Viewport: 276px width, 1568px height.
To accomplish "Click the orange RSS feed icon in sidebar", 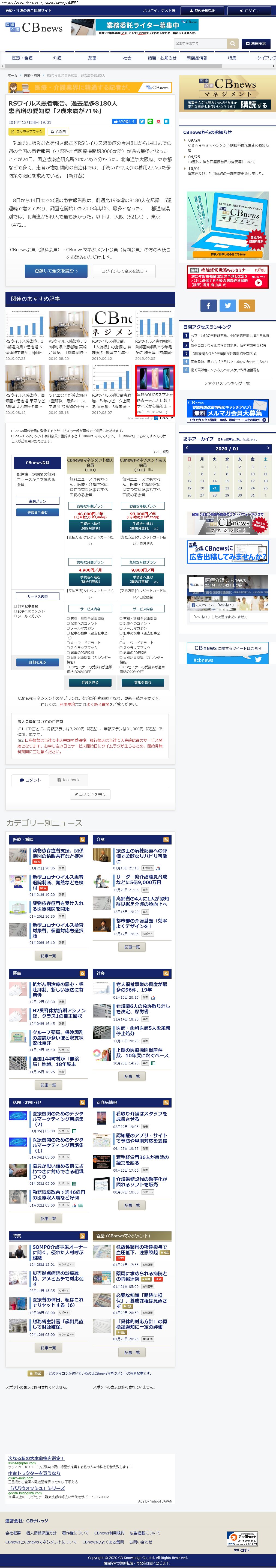I will [x=246, y=306].
